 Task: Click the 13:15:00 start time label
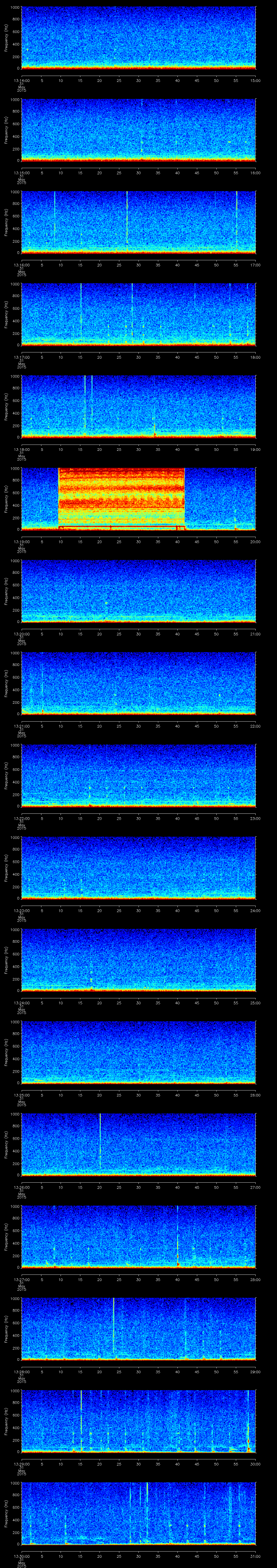21,173
